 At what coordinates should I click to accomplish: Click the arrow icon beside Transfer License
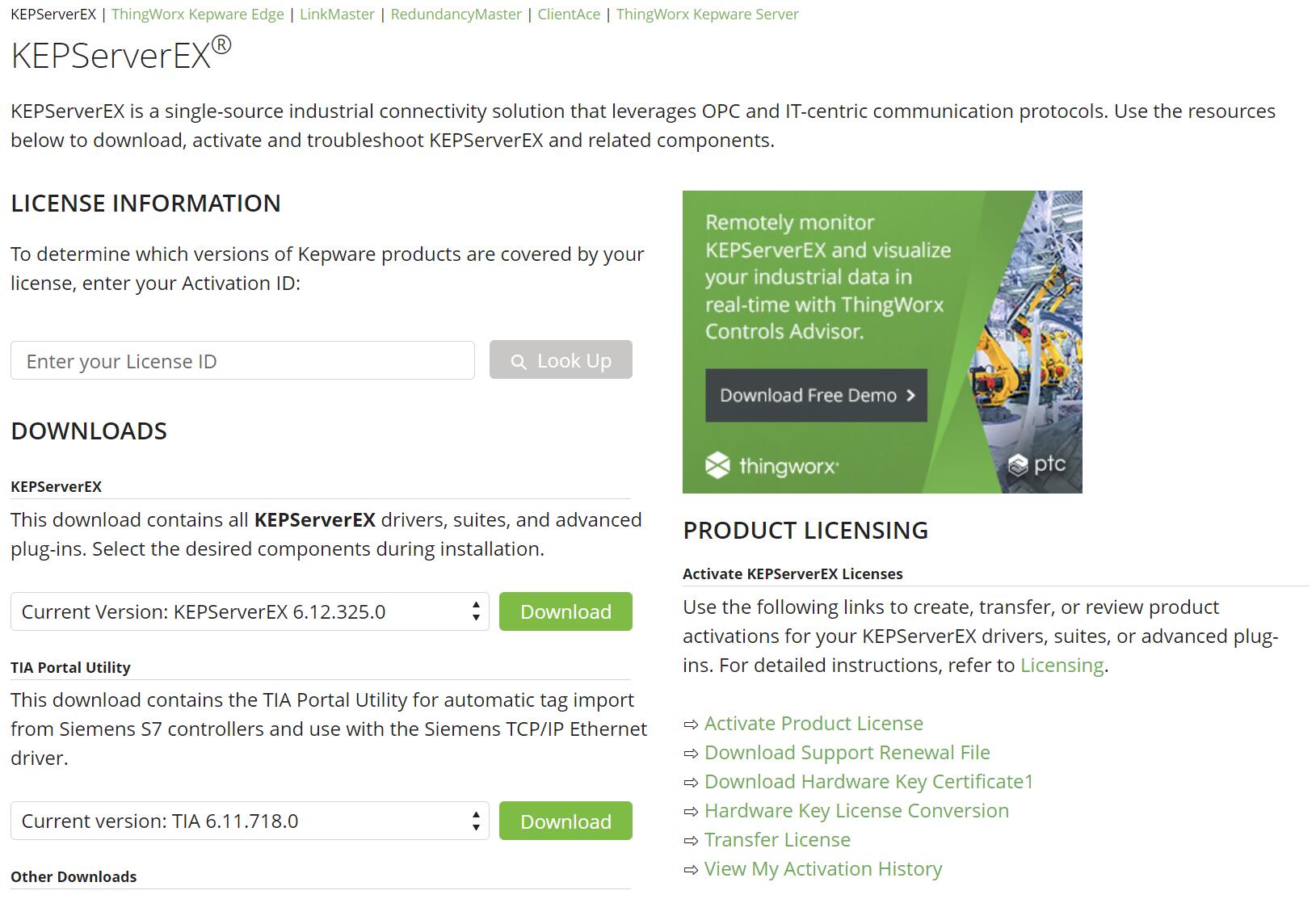pos(690,841)
